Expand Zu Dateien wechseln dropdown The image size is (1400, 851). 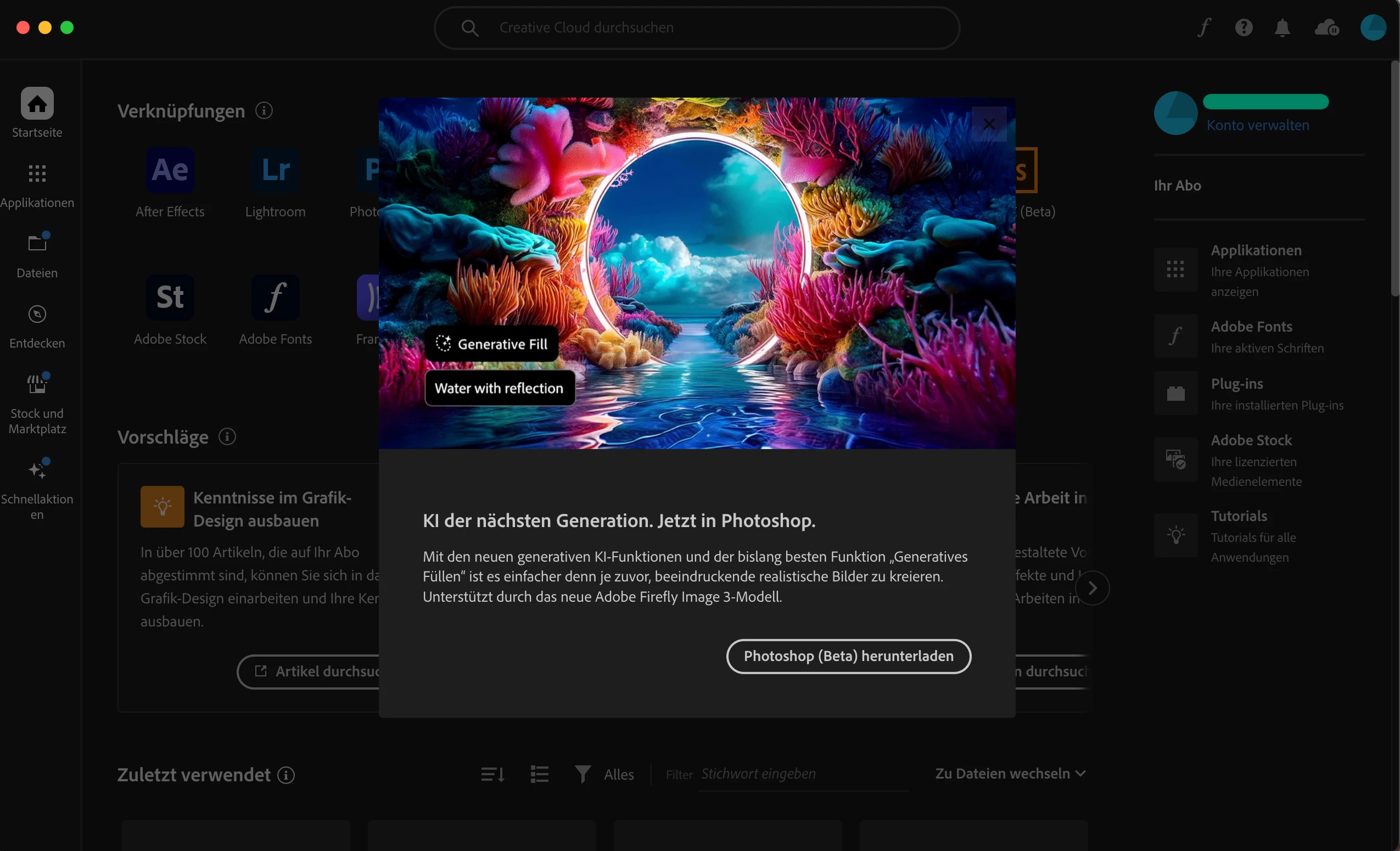[x=1010, y=774]
